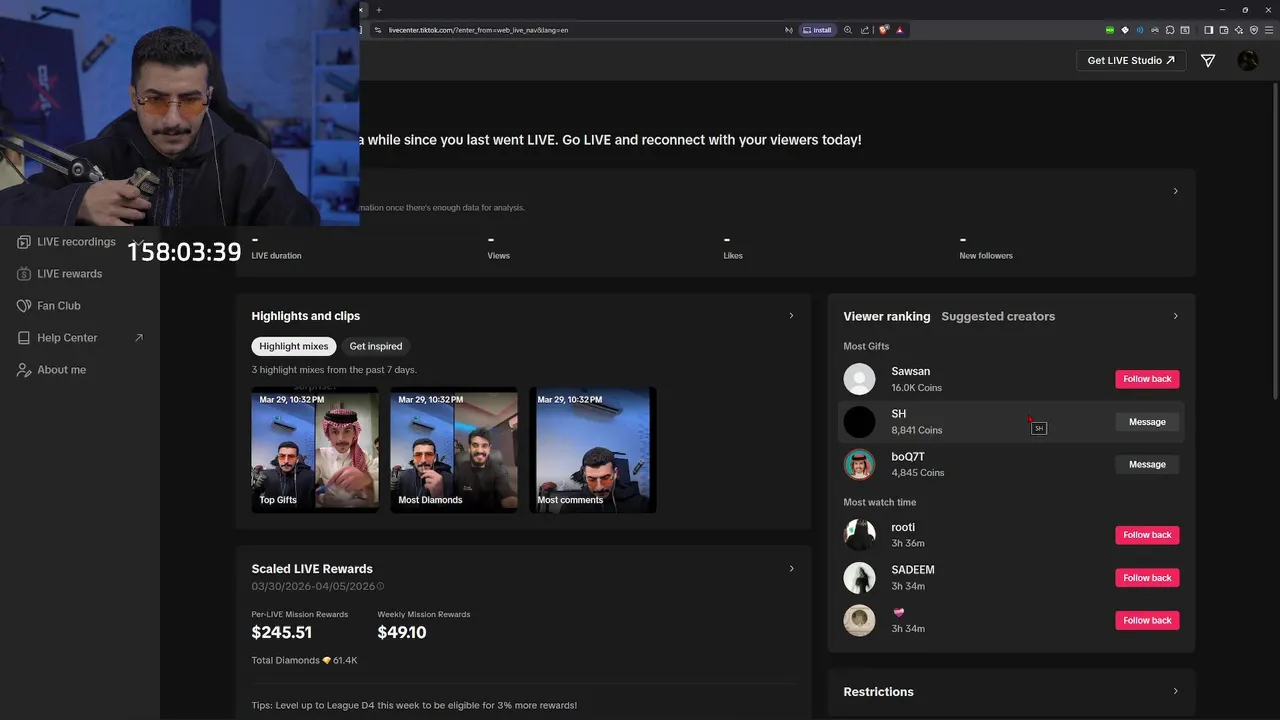The height and width of the screenshot is (720, 1280).
Task: Click the Brave VPN shield icon
Action: click(x=1253, y=30)
